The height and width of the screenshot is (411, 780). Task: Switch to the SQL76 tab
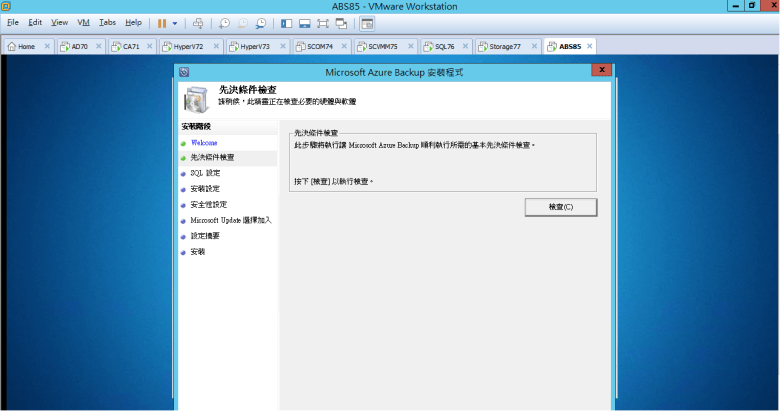[443, 46]
